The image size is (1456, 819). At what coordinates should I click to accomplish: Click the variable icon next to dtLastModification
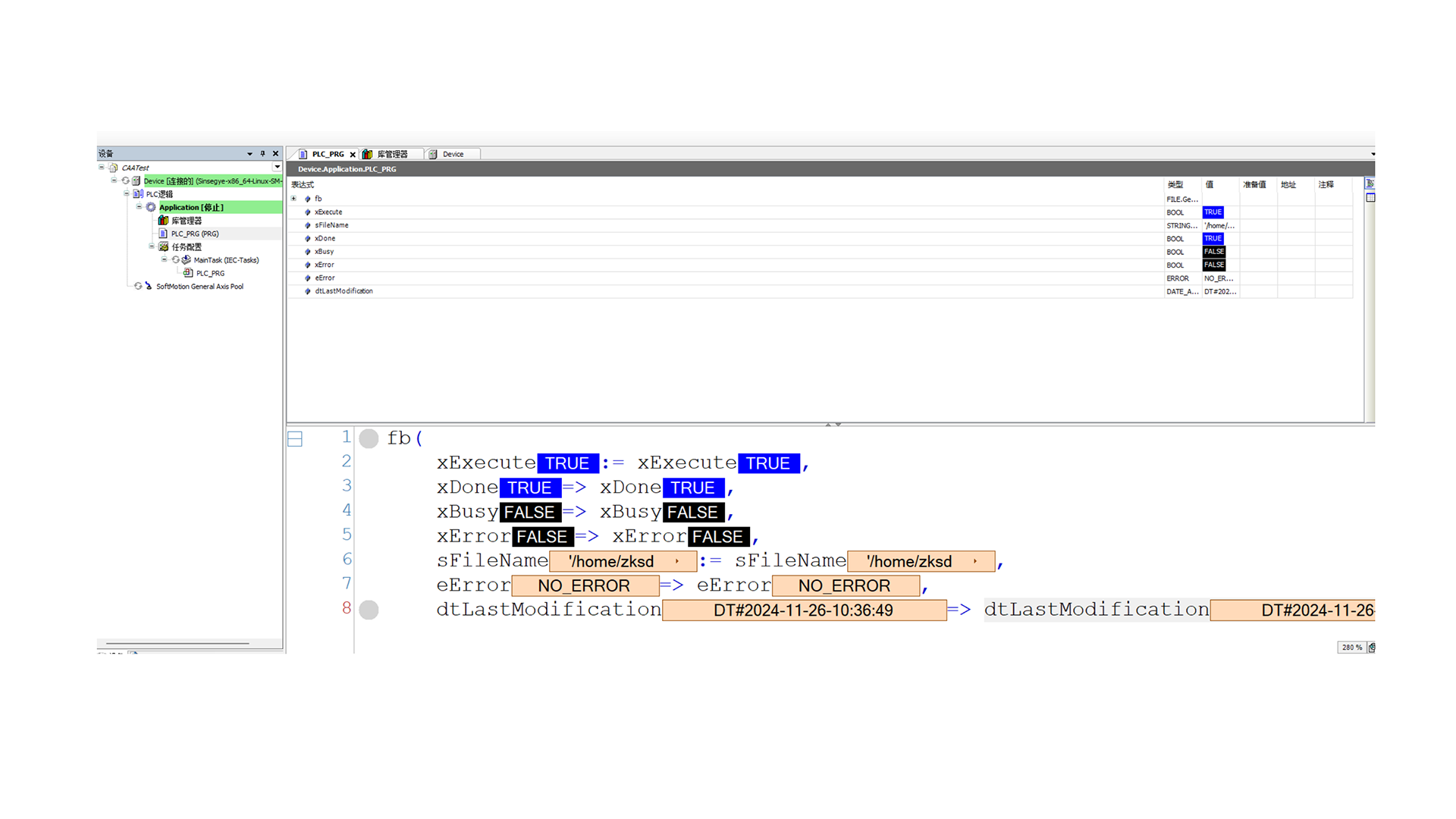[308, 291]
